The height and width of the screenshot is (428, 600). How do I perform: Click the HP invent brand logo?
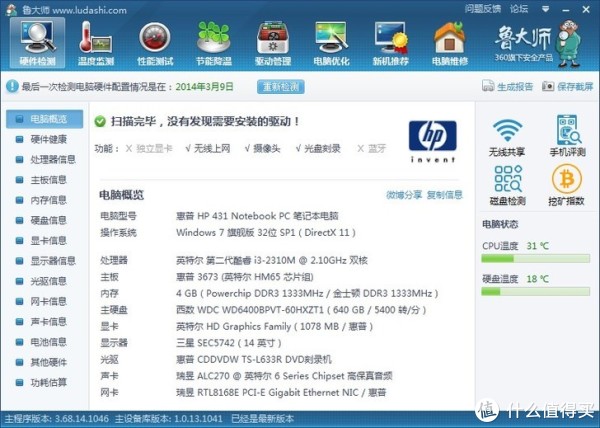point(432,142)
